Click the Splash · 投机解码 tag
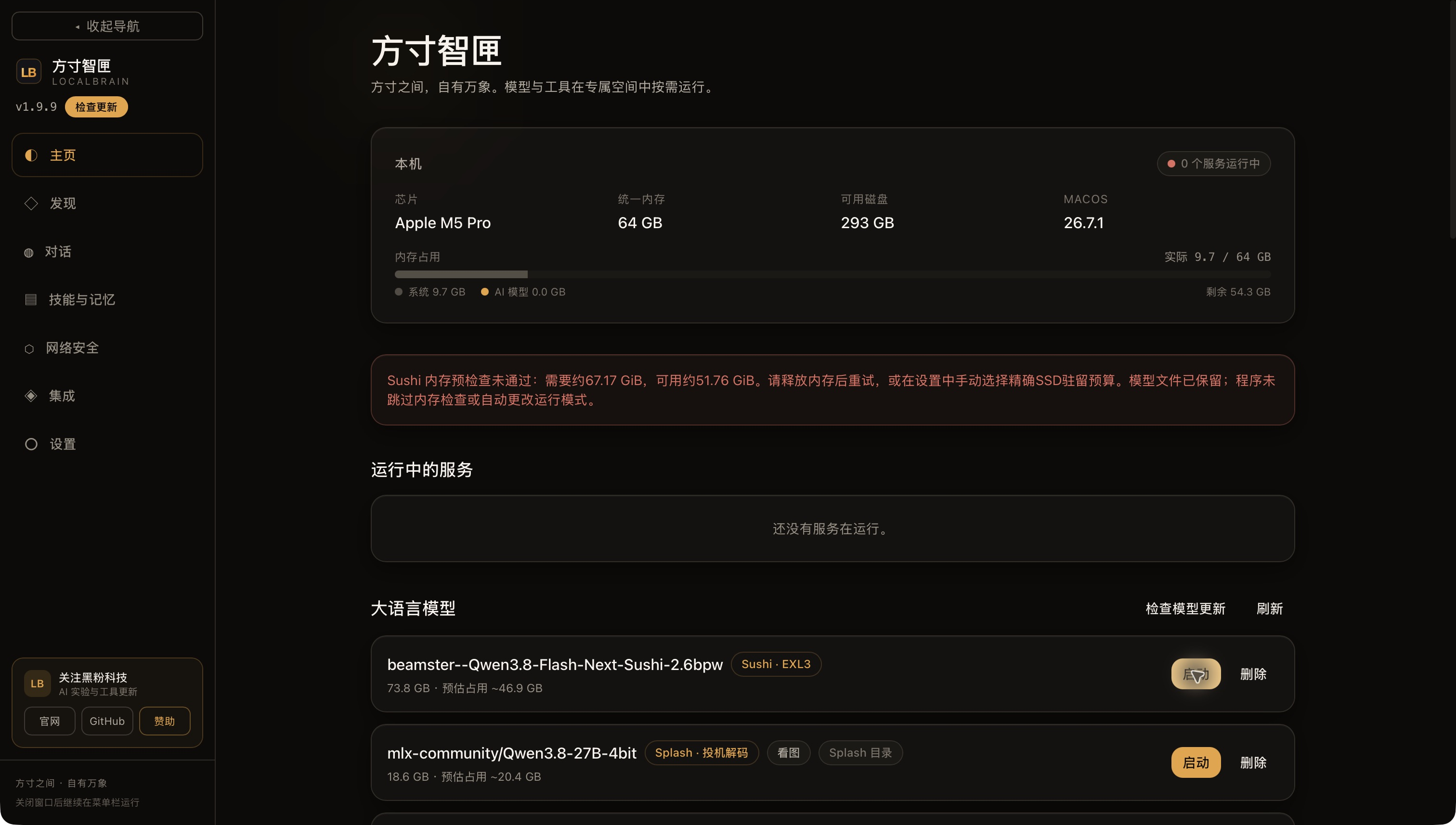Image resolution: width=1456 pixels, height=825 pixels. point(702,753)
